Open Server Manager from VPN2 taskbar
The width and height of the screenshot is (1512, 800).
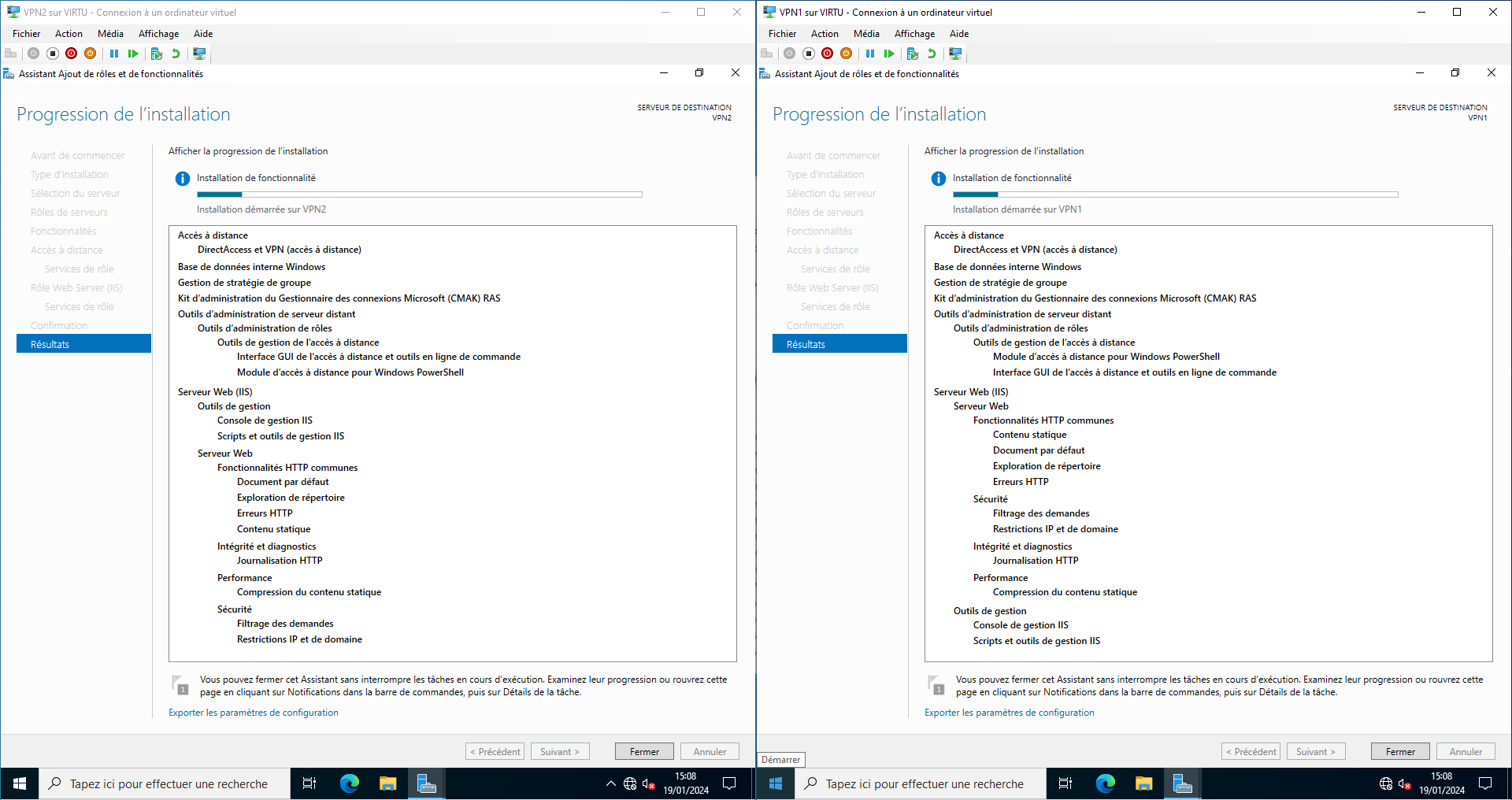pyautogui.click(x=426, y=783)
